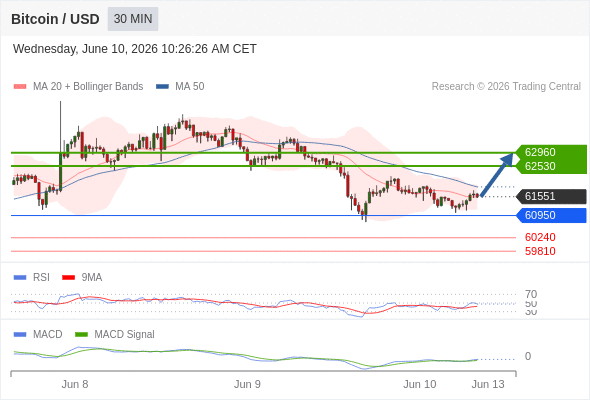The width and height of the screenshot is (590, 400).
Task: Click the Jun 8 date axis label
Action: tap(75, 384)
